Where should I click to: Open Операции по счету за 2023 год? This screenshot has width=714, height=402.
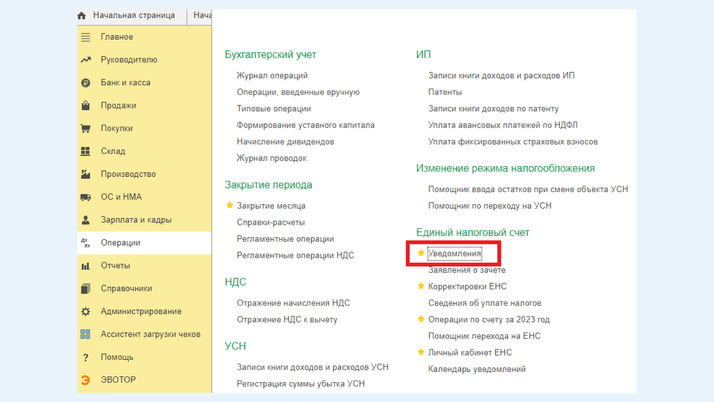[489, 320]
